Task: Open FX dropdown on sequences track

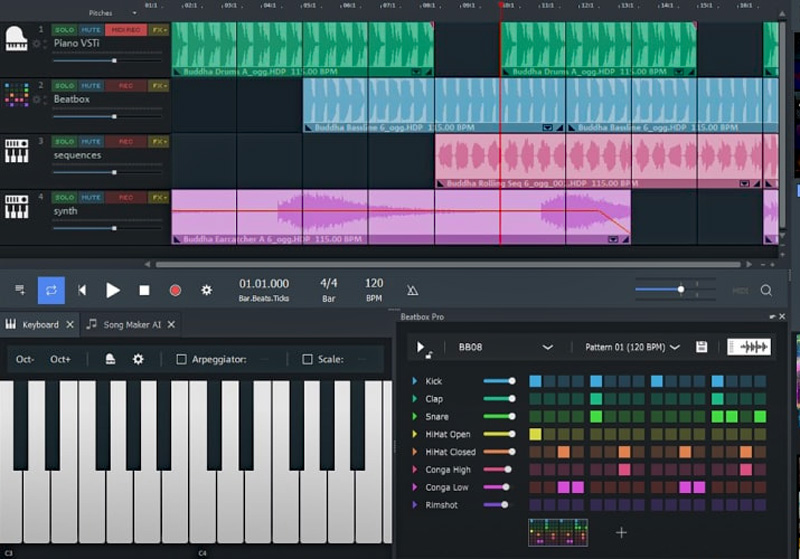Action: point(159,141)
